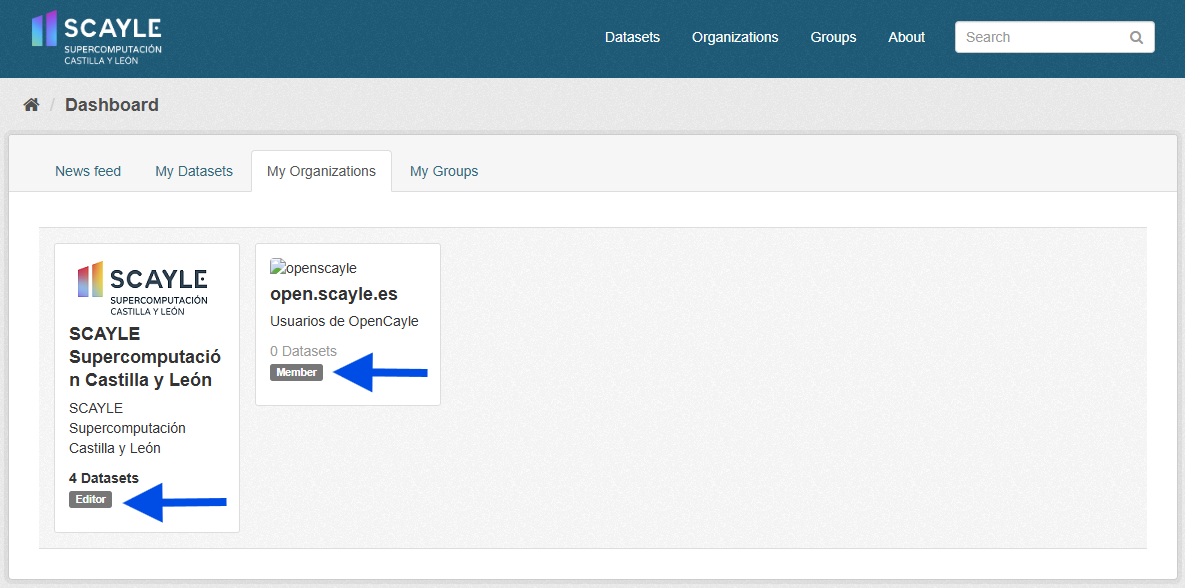Open the SCAYLE organization logo image
The image size is (1185, 588).
point(143,287)
